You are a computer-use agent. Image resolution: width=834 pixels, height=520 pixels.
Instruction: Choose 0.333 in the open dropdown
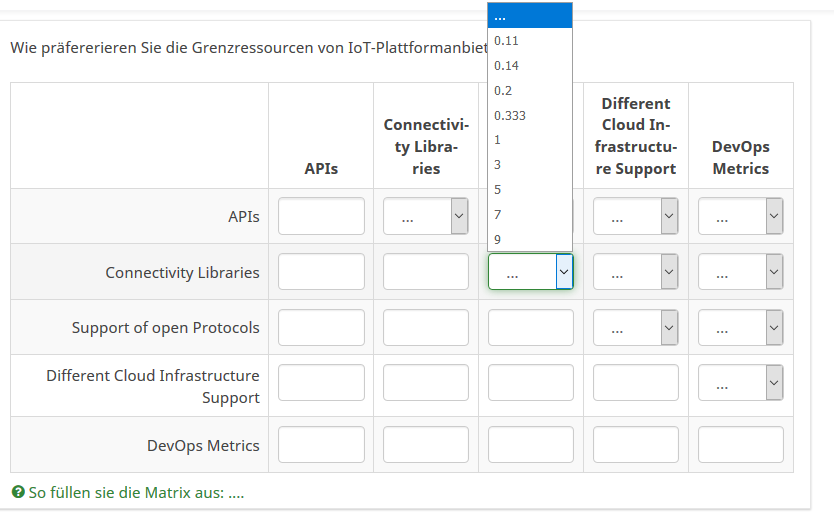[510, 115]
